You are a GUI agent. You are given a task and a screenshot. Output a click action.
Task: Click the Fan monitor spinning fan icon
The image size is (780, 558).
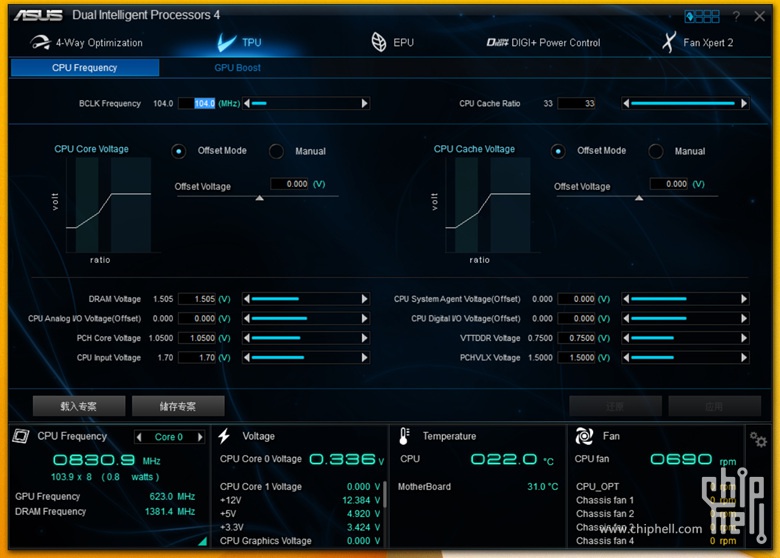pyautogui.click(x=584, y=436)
